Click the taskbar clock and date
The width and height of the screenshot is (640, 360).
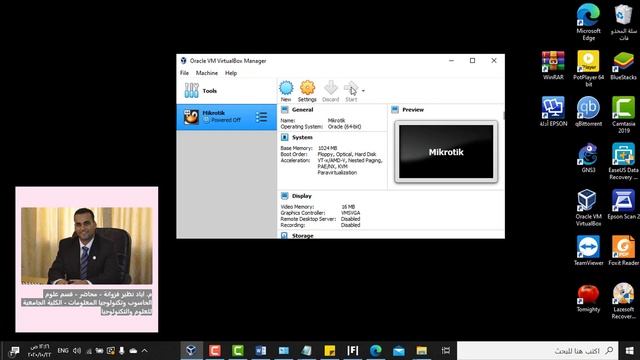coord(39,351)
